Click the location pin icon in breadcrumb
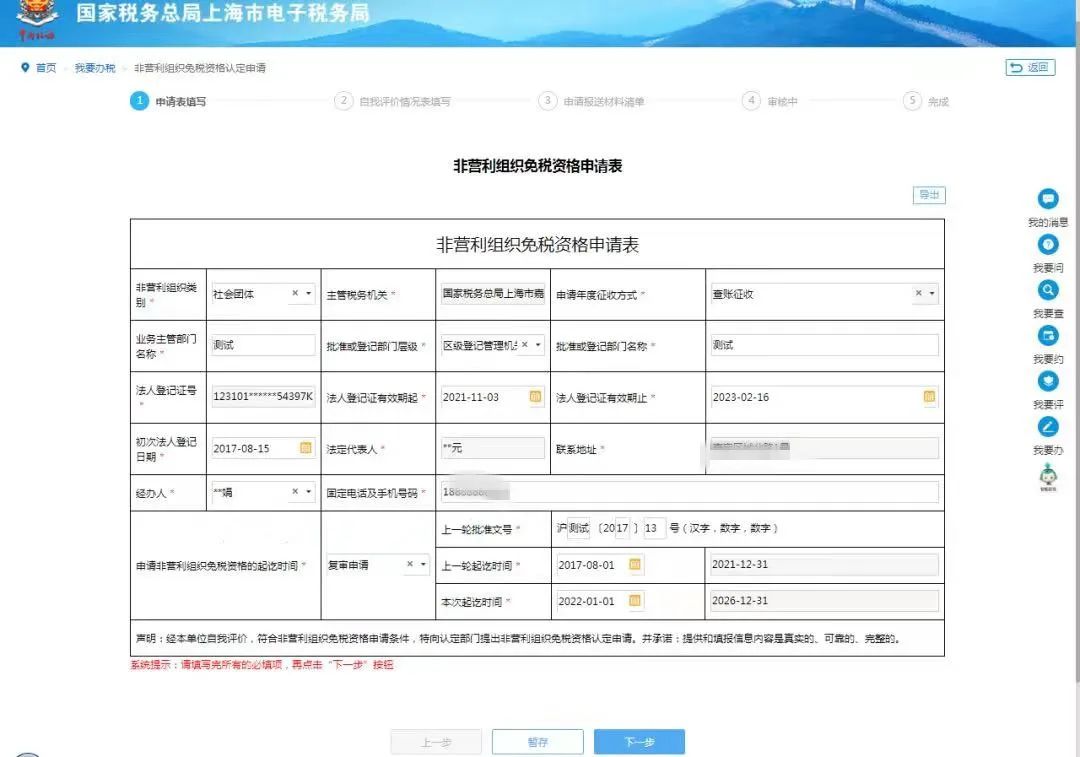The image size is (1080, 757). point(25,68)
